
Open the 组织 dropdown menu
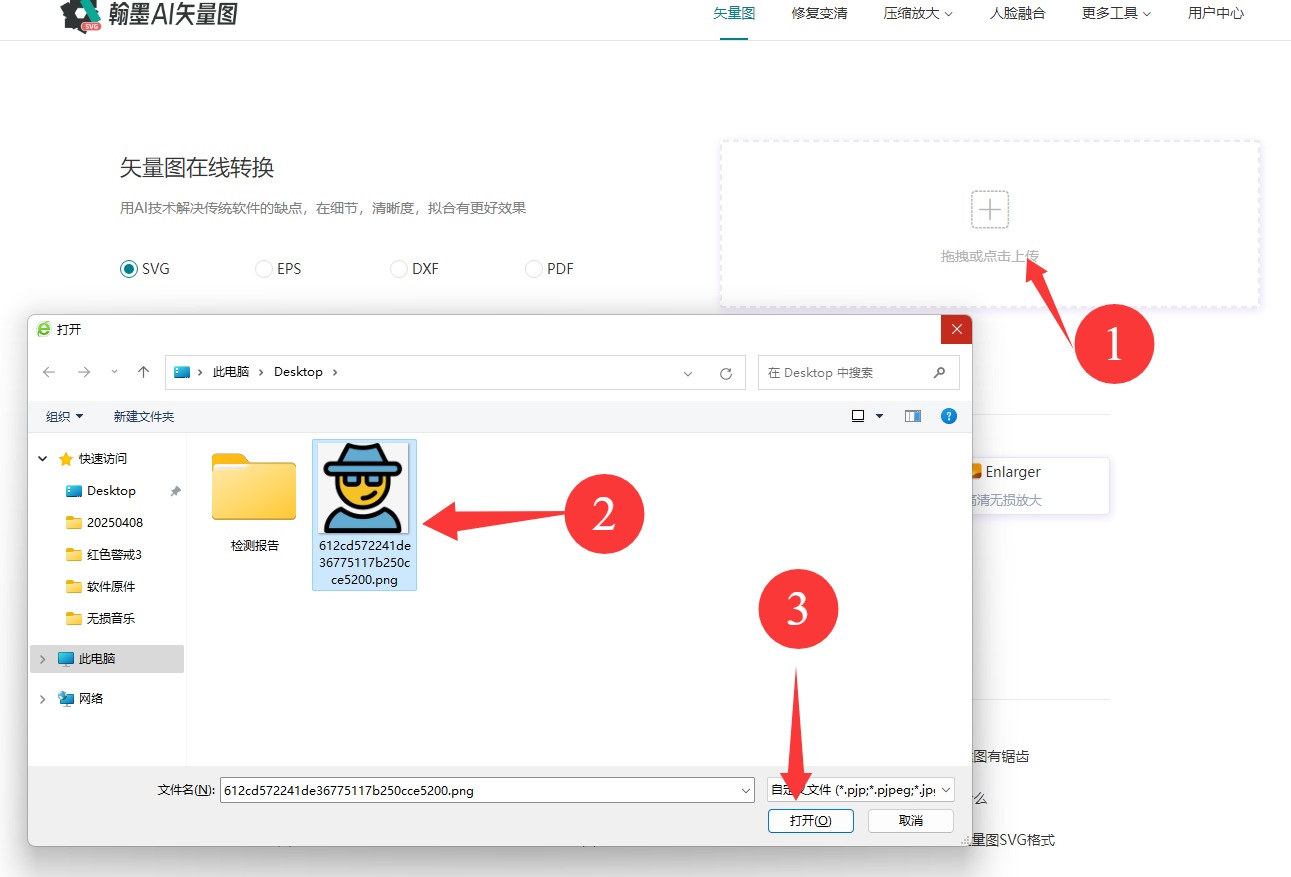point(65,416)
